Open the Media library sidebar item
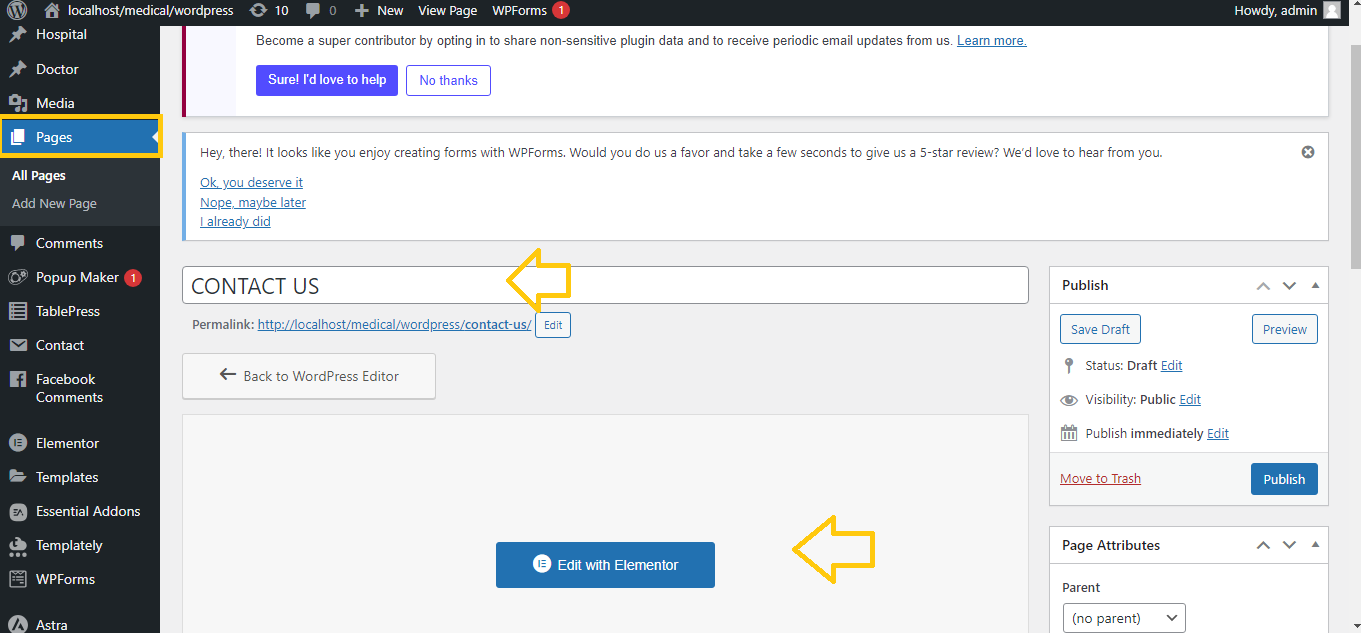This screenshot has width=1361, height=633. tap(55, 103)
